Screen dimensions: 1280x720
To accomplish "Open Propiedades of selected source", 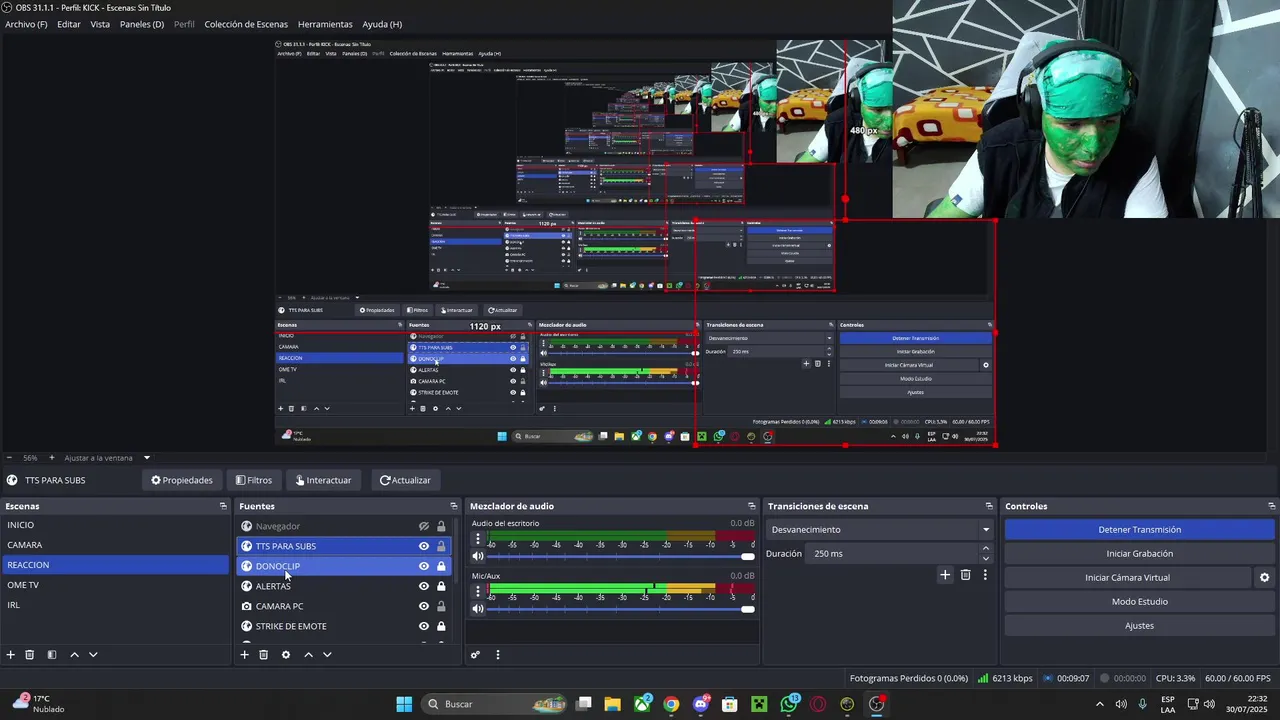I will click(182, 480).
